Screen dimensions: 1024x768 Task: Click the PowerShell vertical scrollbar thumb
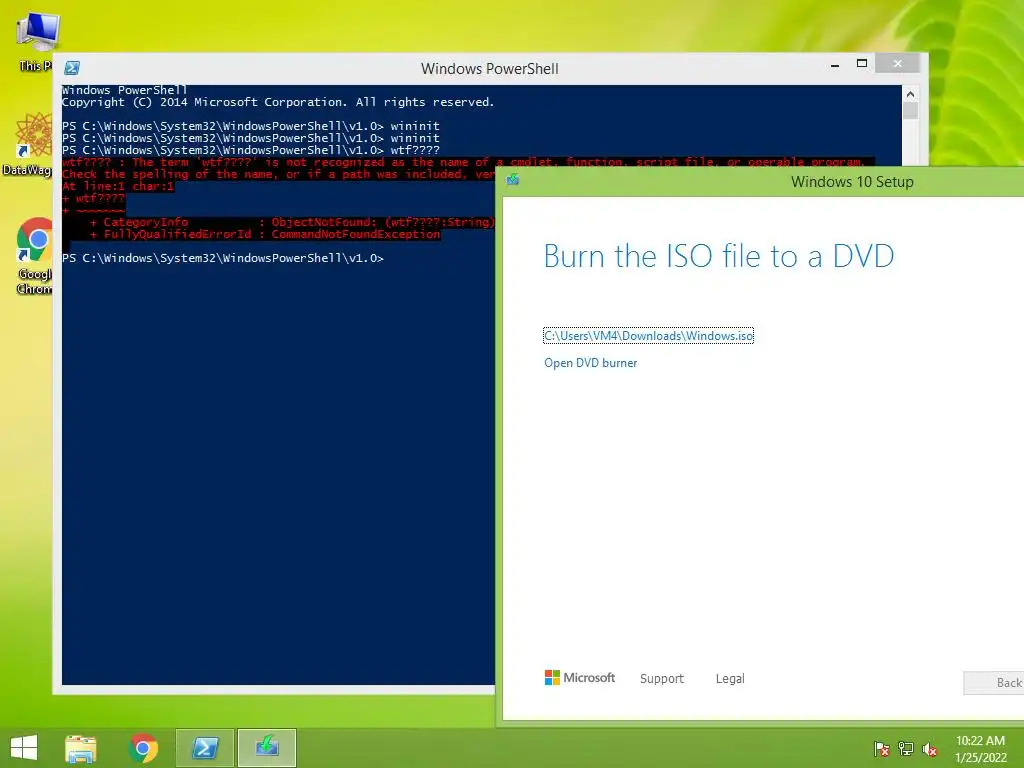(x=910, y=110)
